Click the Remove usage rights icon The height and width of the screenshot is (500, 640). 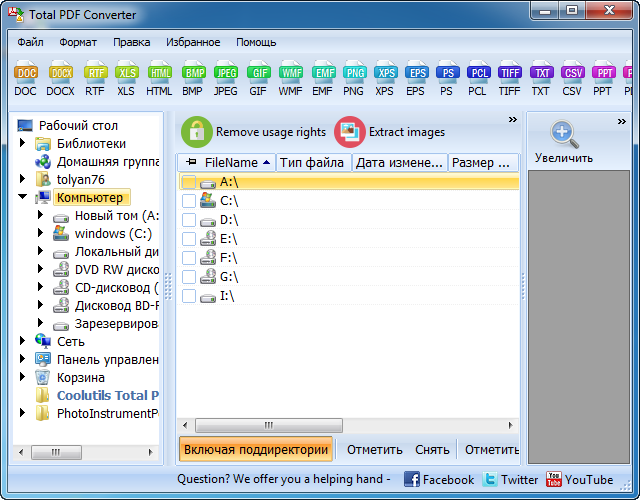coord(197,132)
